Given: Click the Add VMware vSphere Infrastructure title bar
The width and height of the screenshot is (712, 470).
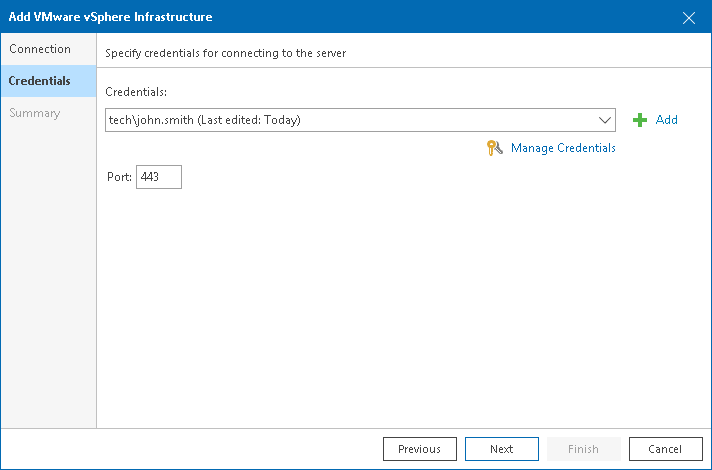Looking at the screenshot, I should [x=341, y=17].
